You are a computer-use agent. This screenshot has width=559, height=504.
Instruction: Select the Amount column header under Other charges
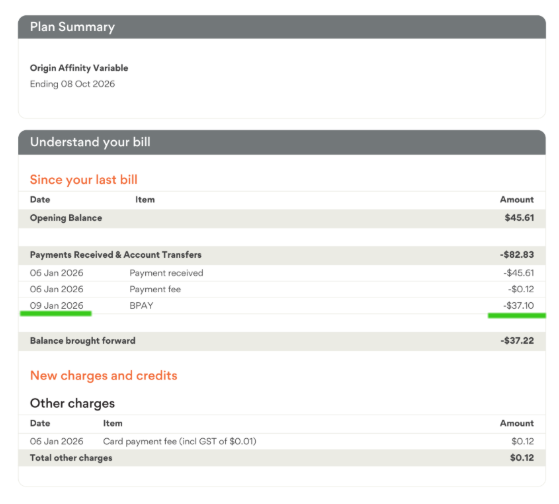click(x=517, y=423)
